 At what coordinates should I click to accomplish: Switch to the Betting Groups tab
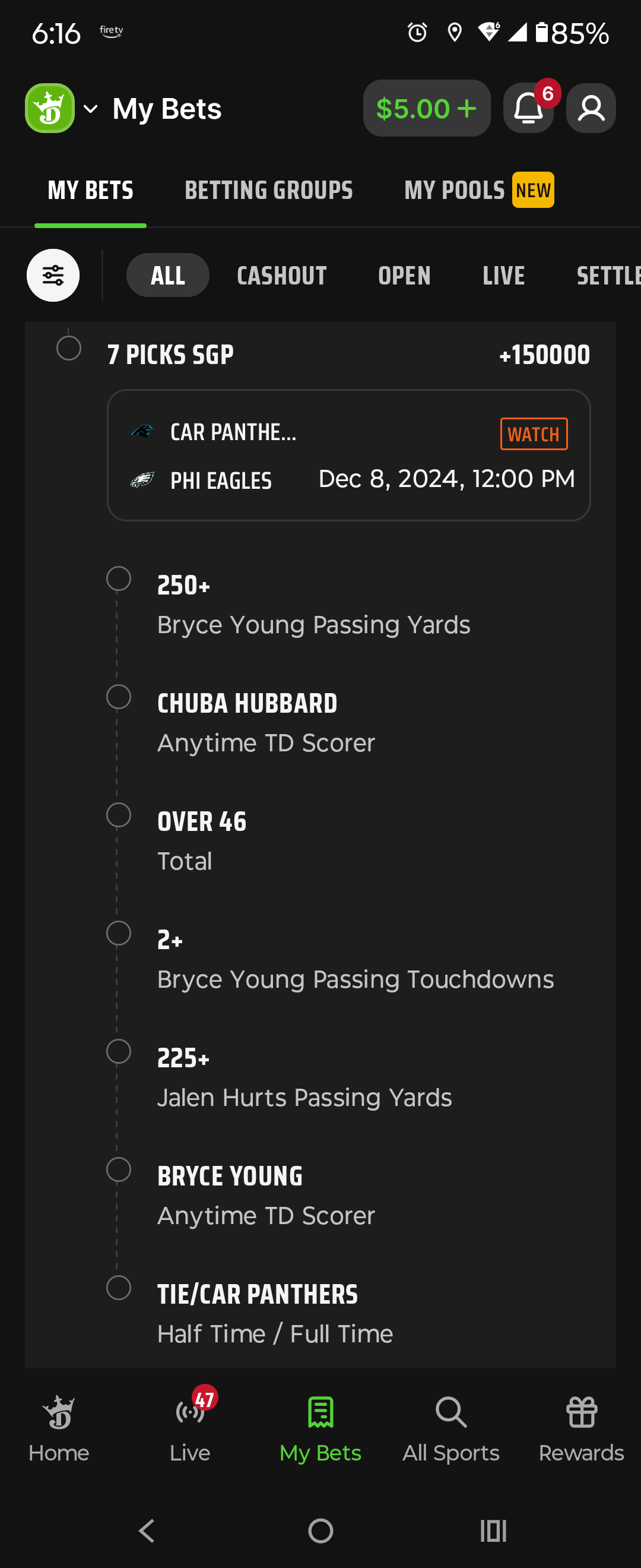[x=269, y=191]
